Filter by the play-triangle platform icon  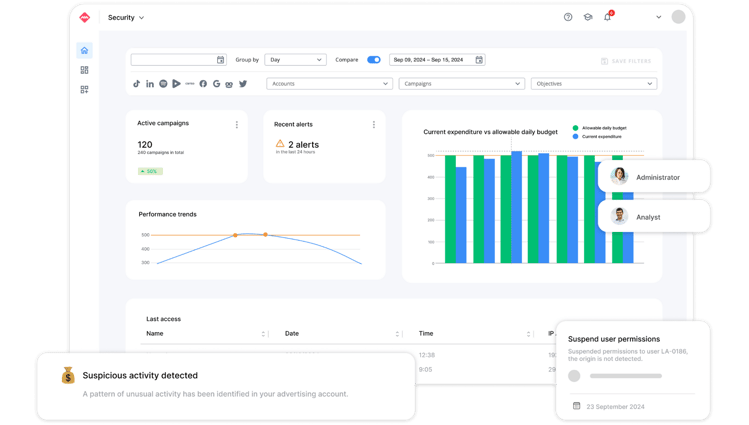coord(176,84)
